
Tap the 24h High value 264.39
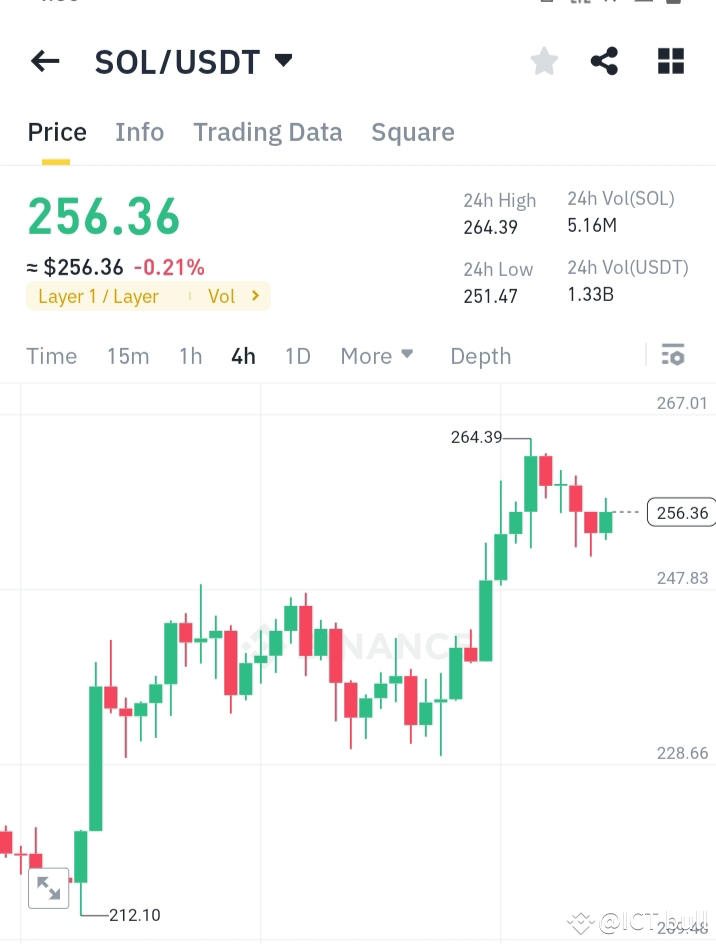click(490, 226)
